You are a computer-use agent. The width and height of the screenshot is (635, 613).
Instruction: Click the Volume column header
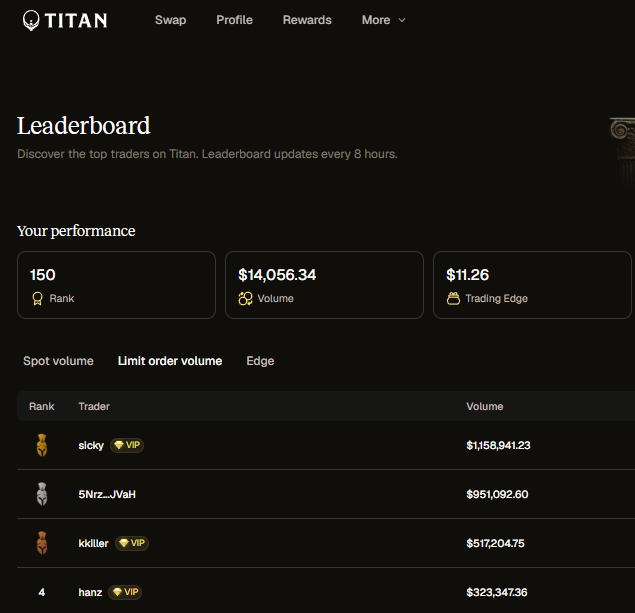click(485, 406)
